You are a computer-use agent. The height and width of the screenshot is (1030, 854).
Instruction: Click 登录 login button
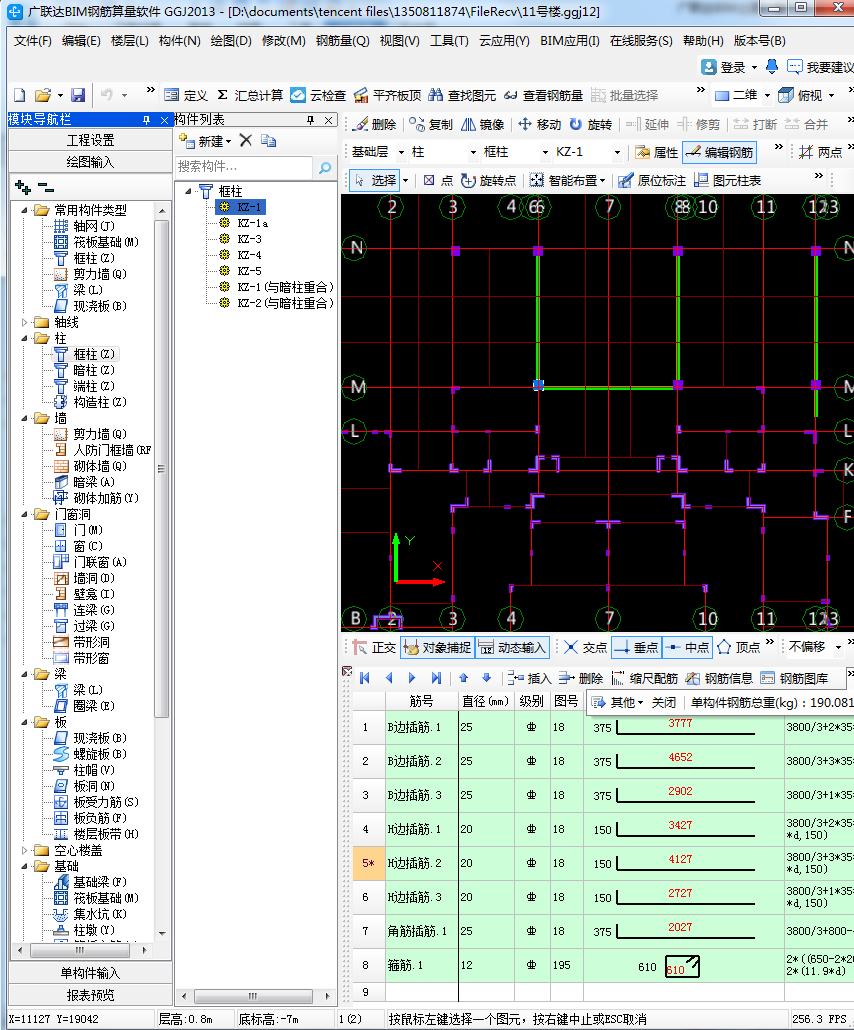(724, 67)
